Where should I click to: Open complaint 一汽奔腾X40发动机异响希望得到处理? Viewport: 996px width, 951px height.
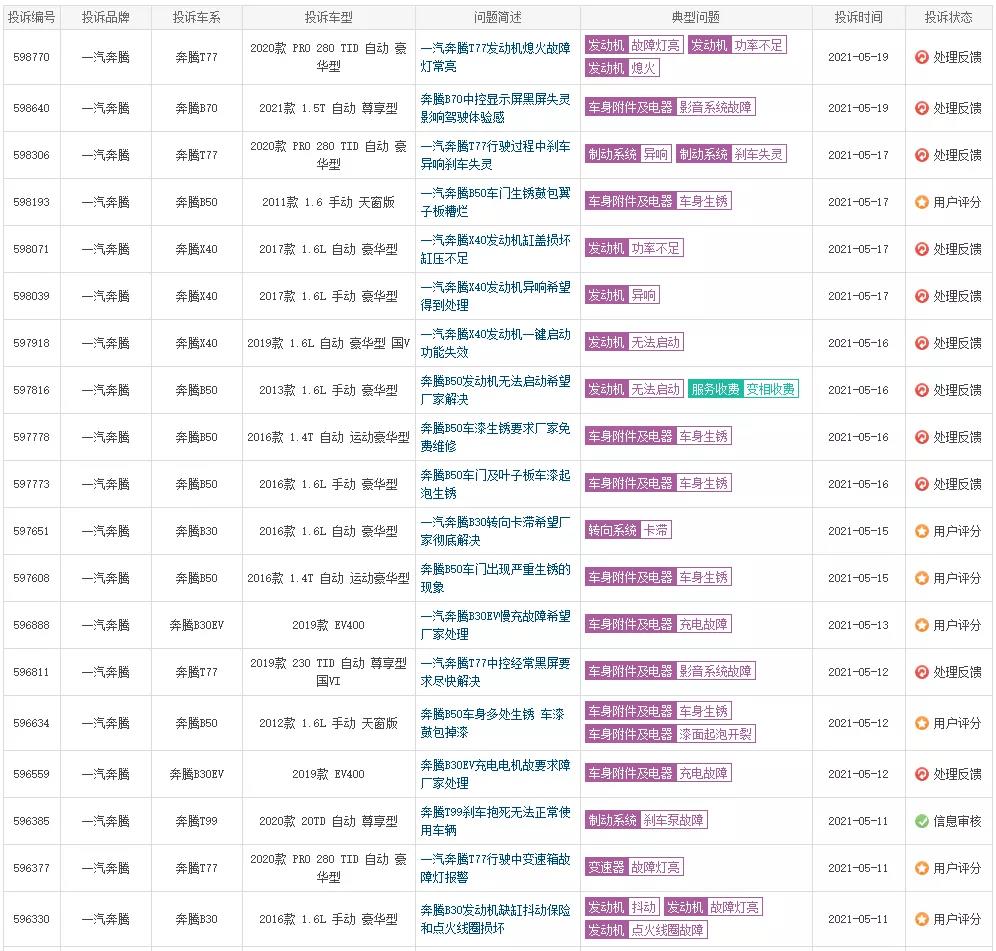coord(495,296)
